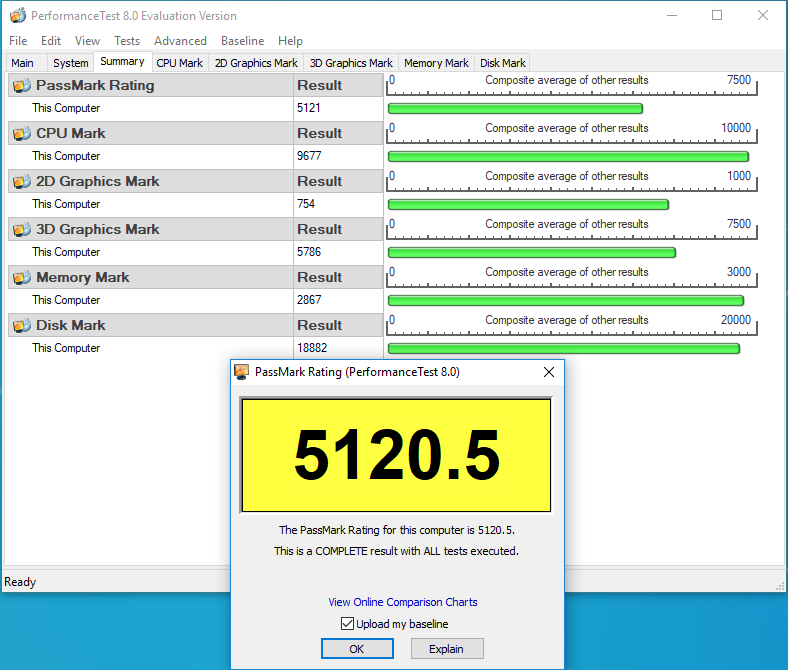Open the File menu
The width and height of the screenshot is (788, 670).
pyautogui.click(x=18, y=41)
